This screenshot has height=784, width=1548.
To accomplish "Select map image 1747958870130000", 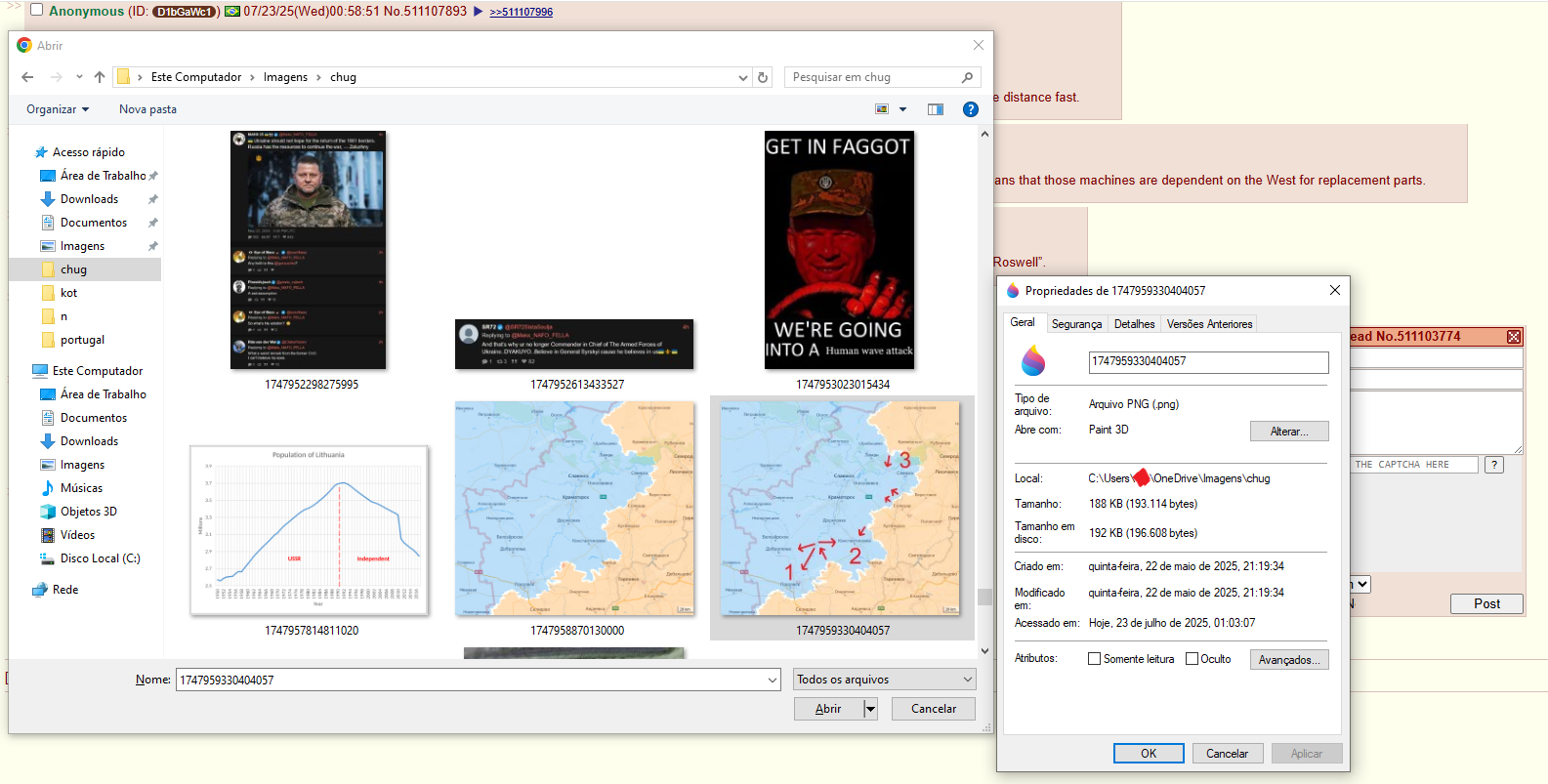I will pyautogui.click(x=574, y=509).
